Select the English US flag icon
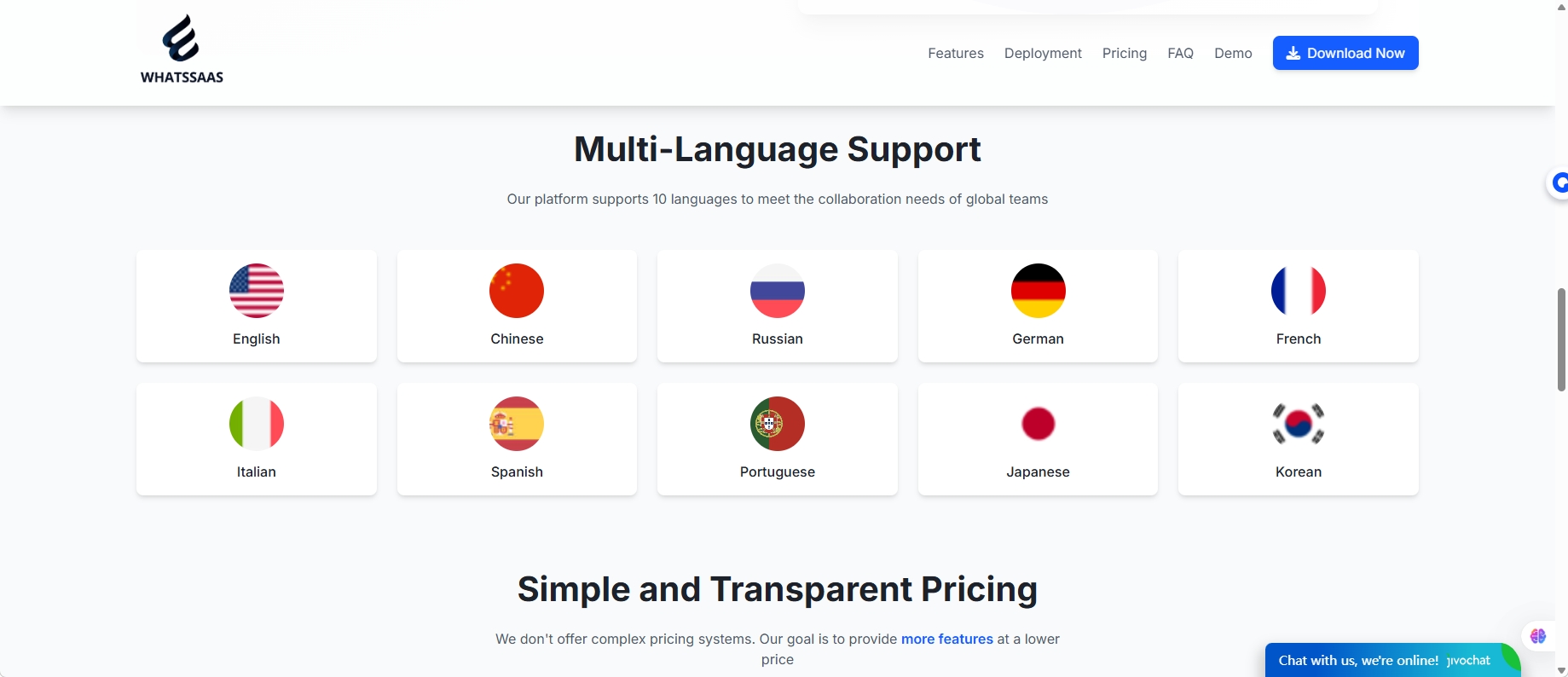The width and height of the screenshot is (1568, 677). tap(257, 291)
